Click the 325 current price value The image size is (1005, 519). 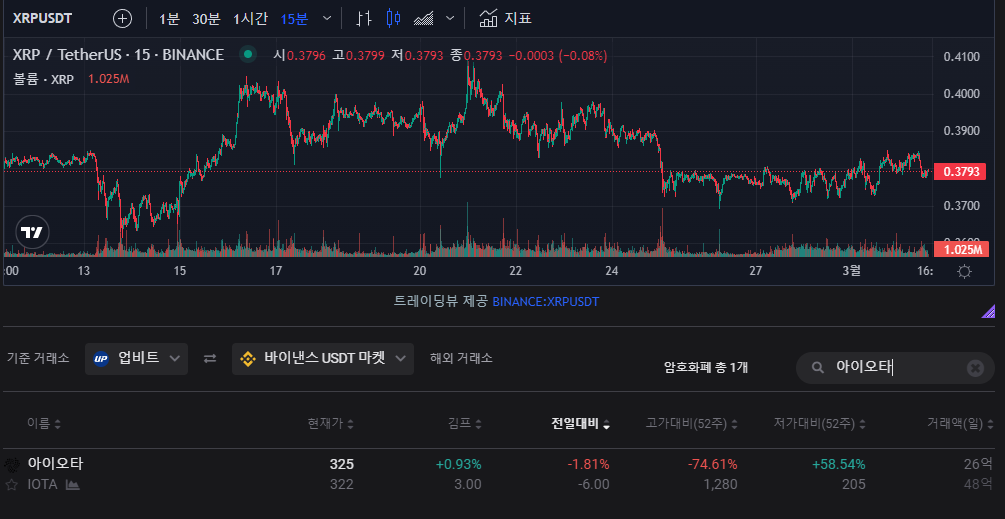pyautogui.click(x=342, y=464)
